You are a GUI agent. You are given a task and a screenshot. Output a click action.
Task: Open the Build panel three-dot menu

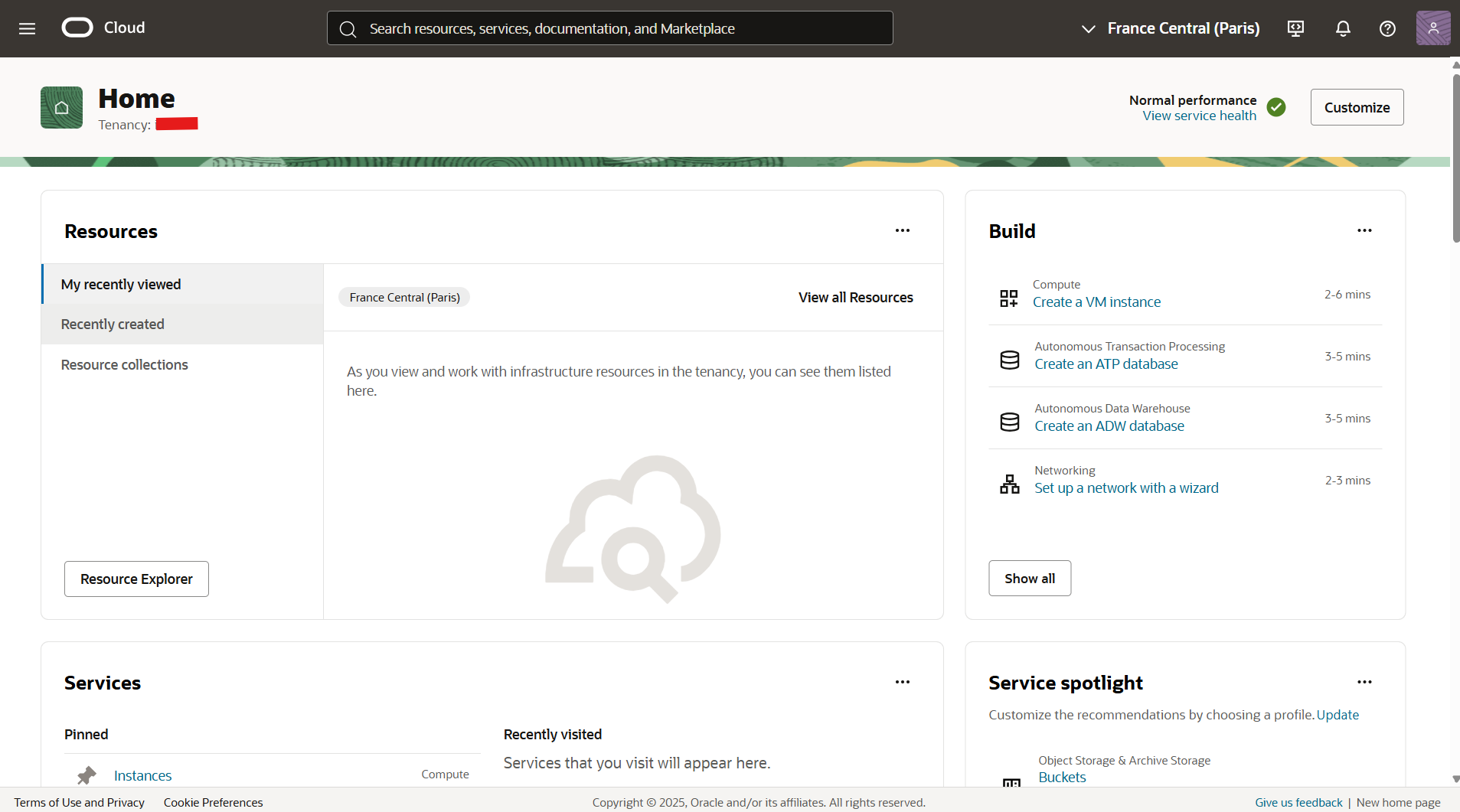1364,230
